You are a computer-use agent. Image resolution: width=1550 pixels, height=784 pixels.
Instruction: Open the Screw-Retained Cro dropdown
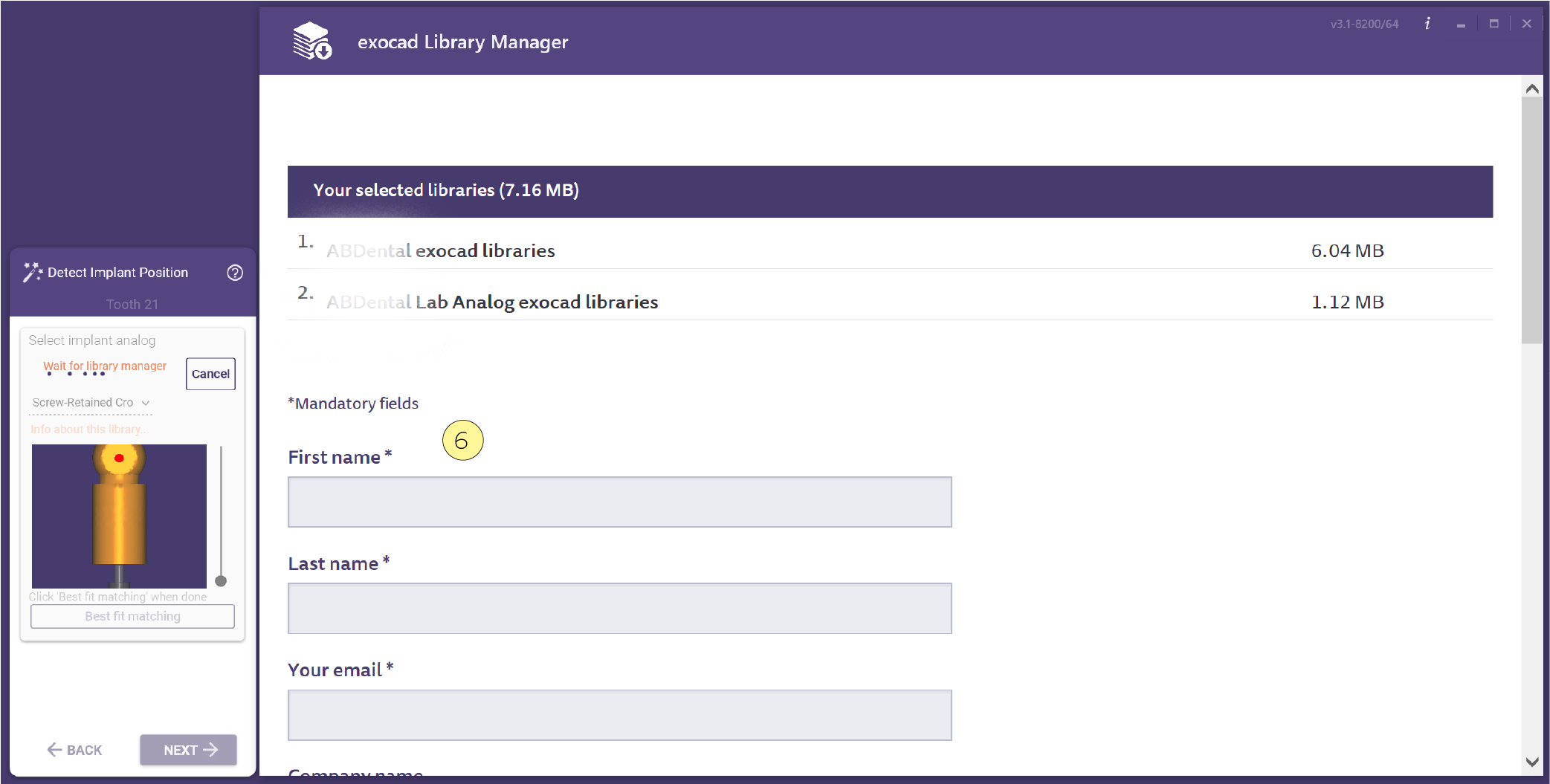click(91, 403)
